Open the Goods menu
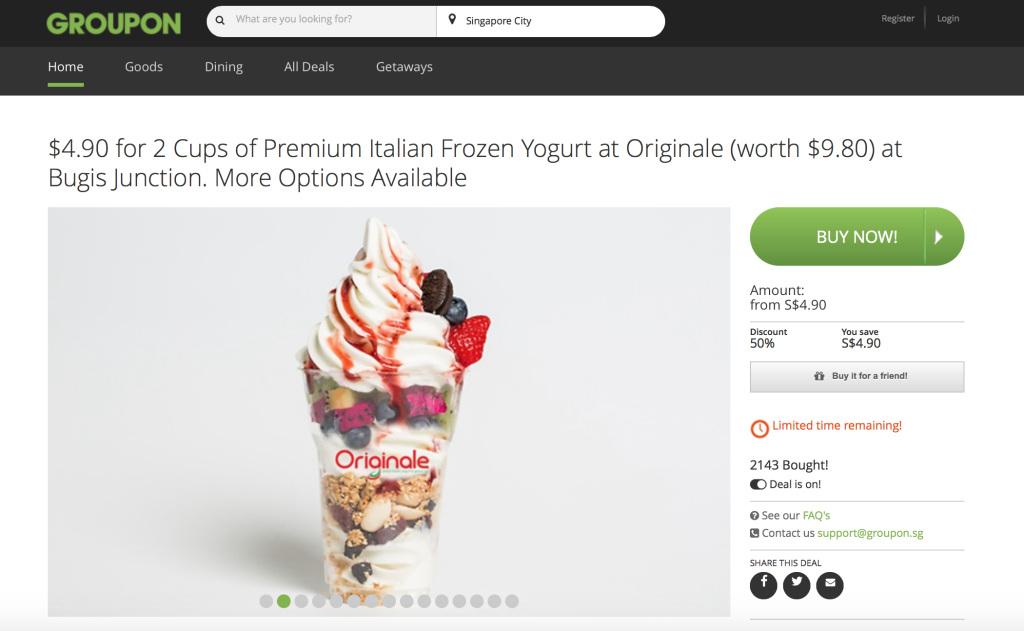This screenshot has width=1024, height=631. coord(144,67)
